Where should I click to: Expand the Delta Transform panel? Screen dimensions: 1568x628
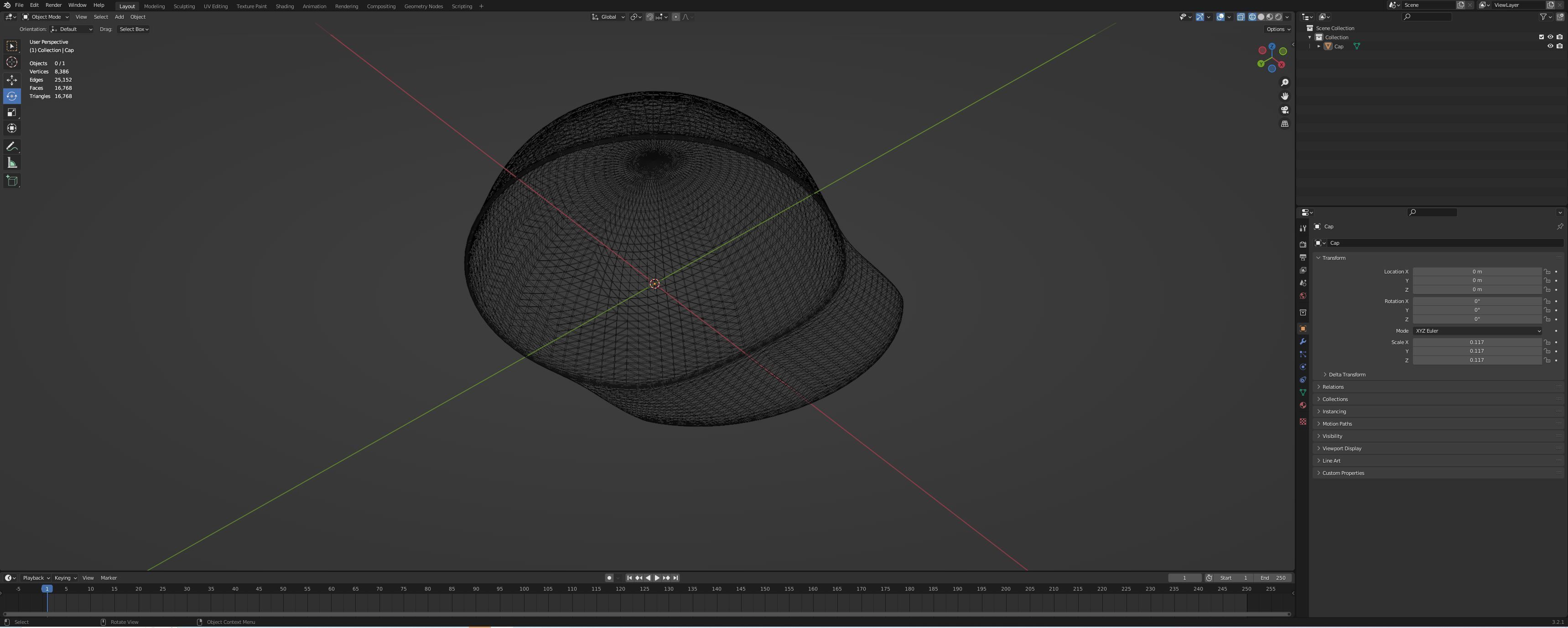(1346, 375)
